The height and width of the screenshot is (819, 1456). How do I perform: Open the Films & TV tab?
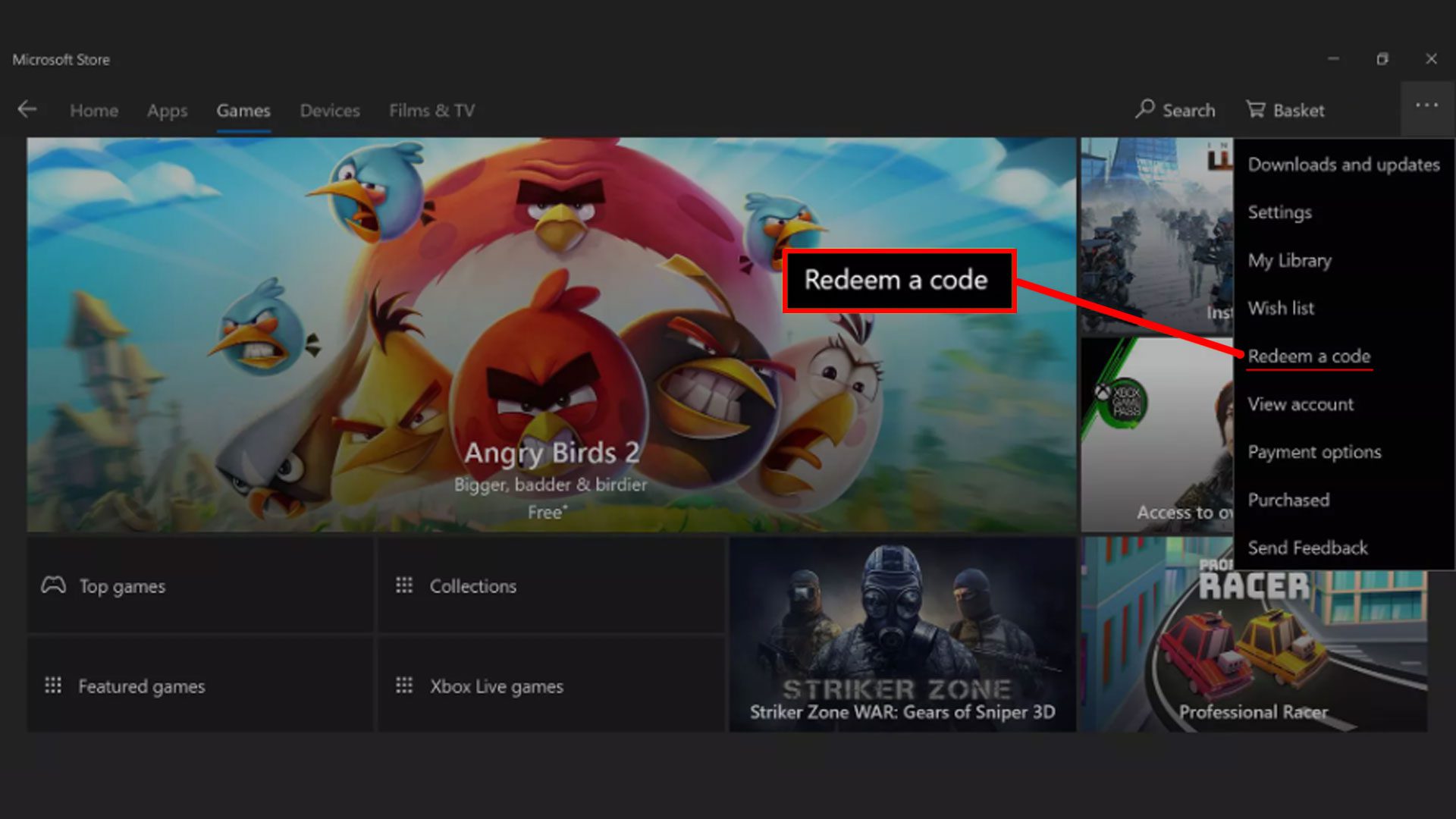(432, 111)
